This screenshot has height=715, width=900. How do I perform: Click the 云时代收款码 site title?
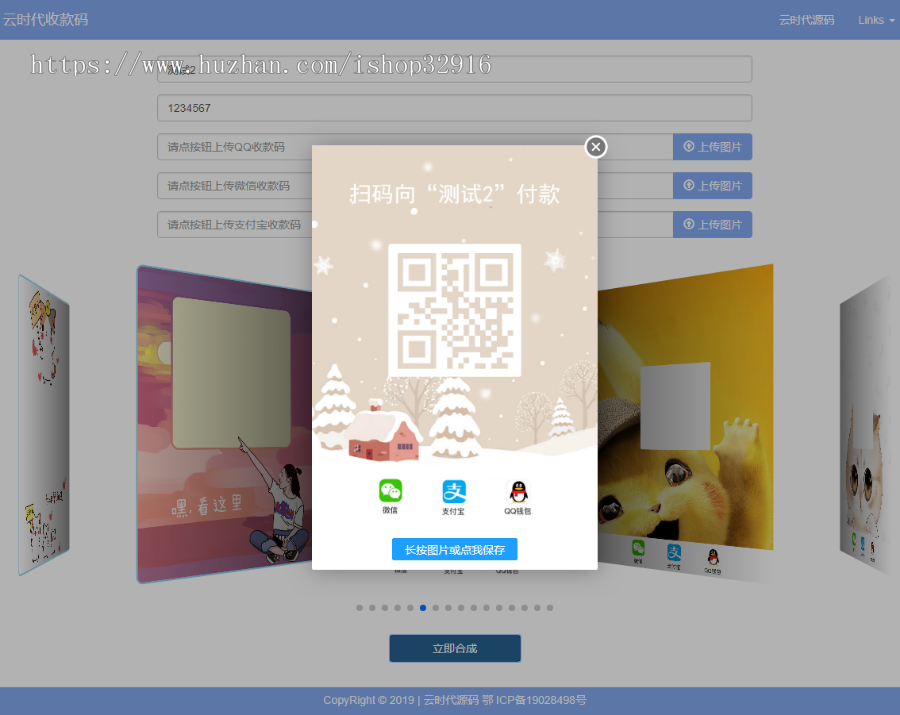click(45, 20)
